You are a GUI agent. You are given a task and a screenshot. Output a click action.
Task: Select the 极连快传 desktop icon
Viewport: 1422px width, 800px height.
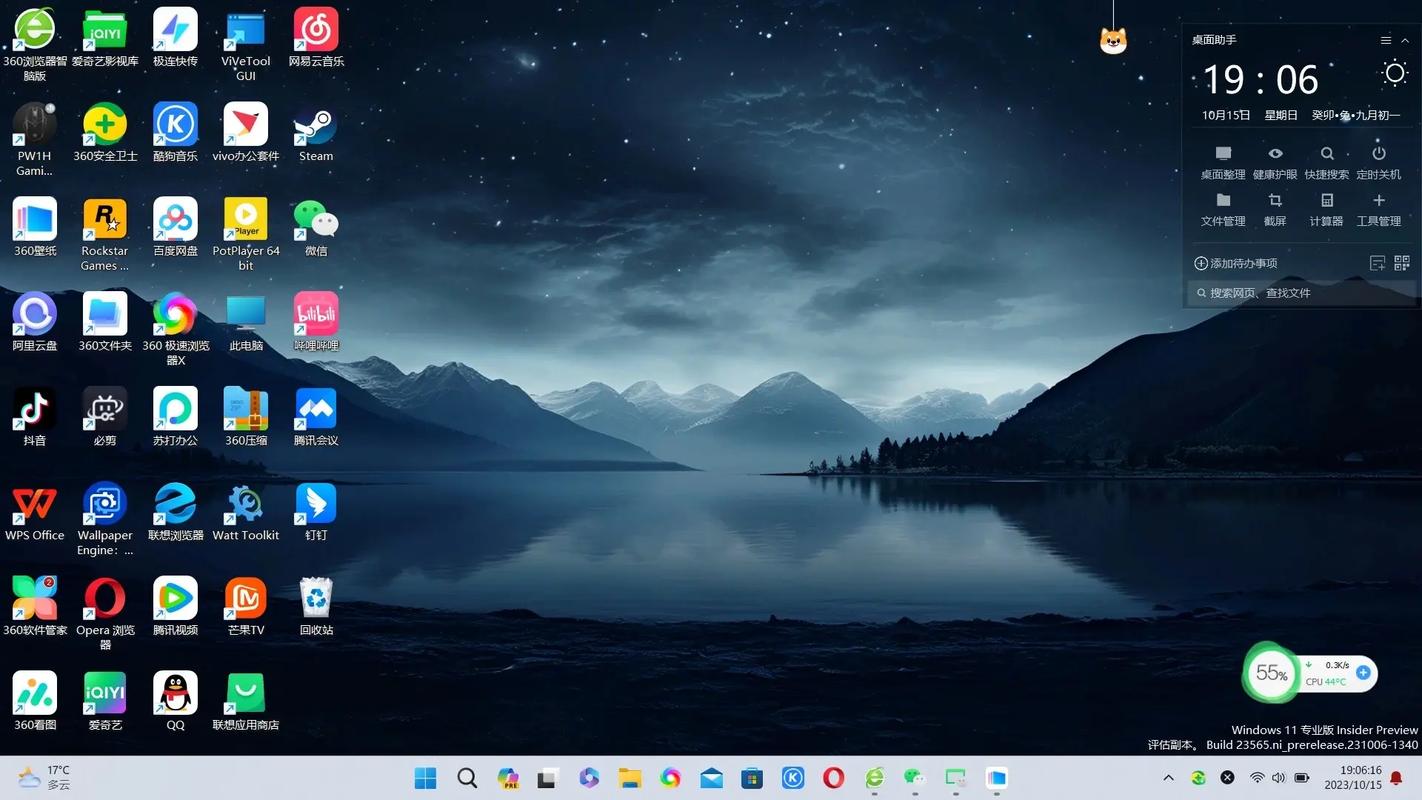[x=175, y=38]
